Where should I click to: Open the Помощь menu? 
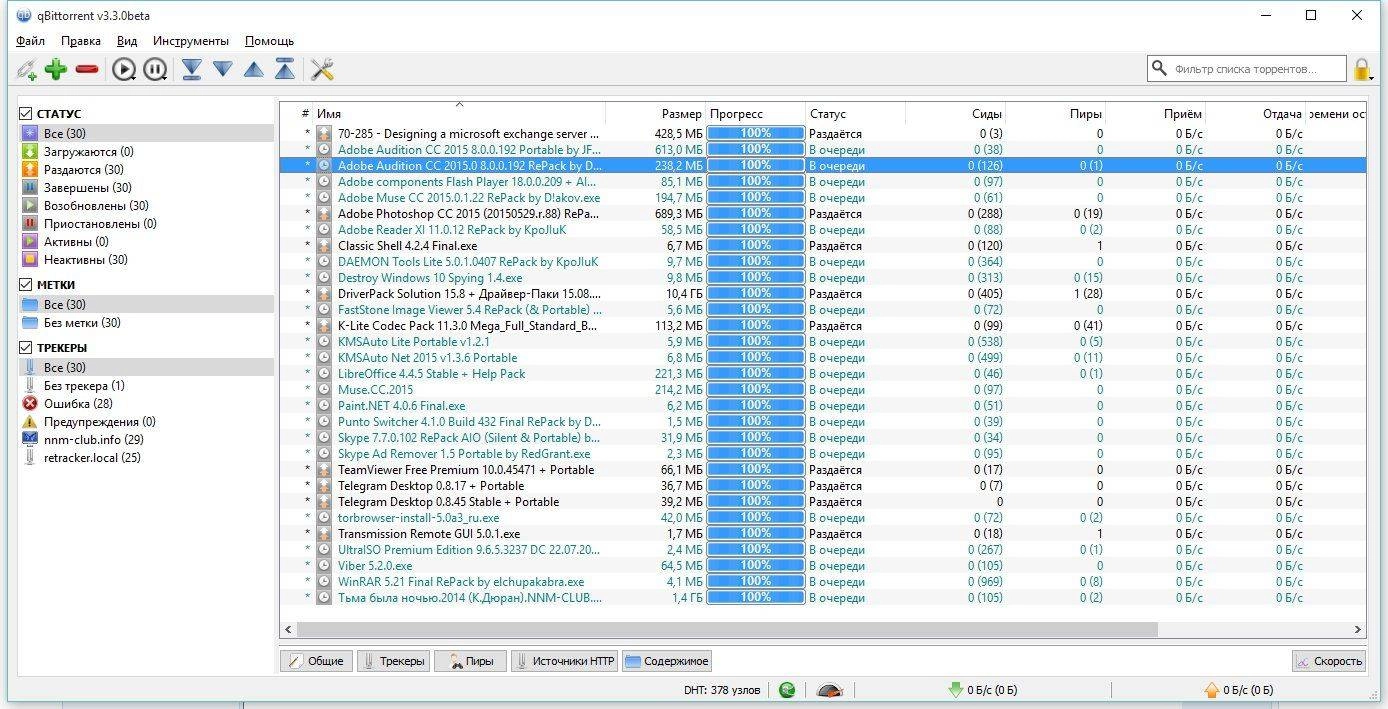pyautogui.click(x=269, y=41)
